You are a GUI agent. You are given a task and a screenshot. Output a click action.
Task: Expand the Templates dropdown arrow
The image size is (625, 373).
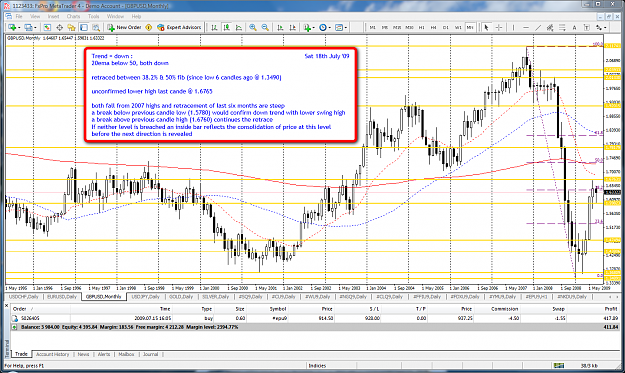click(346, 27)
